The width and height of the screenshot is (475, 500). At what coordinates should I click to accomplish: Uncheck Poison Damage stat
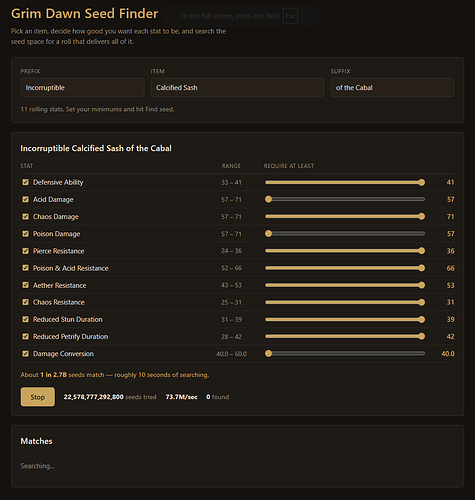tap(25, 234)
